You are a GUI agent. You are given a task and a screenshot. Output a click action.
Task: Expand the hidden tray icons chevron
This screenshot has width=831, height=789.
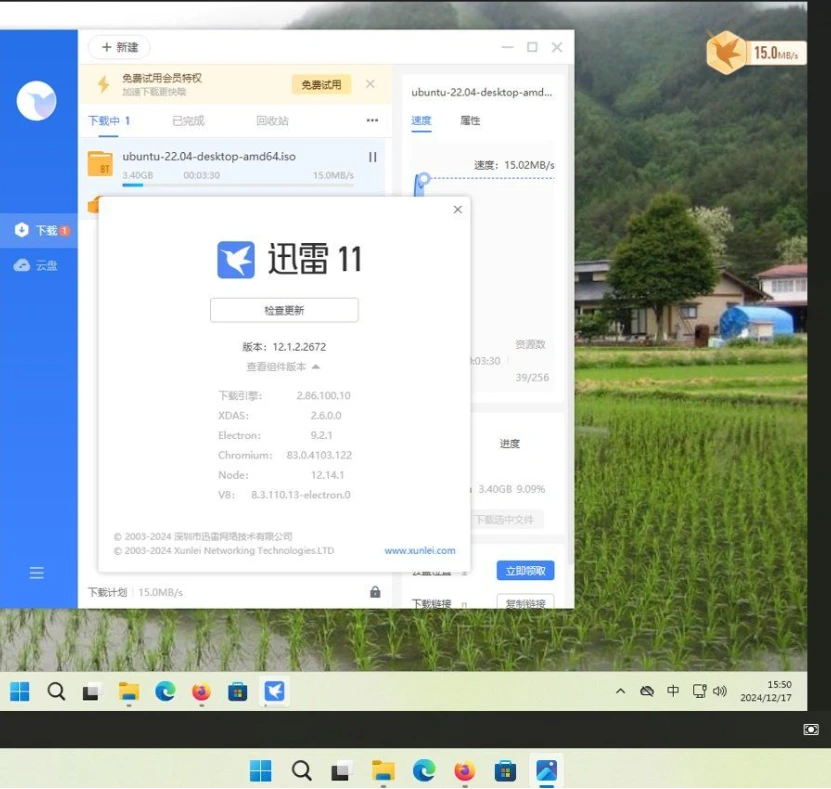[620, 691]
